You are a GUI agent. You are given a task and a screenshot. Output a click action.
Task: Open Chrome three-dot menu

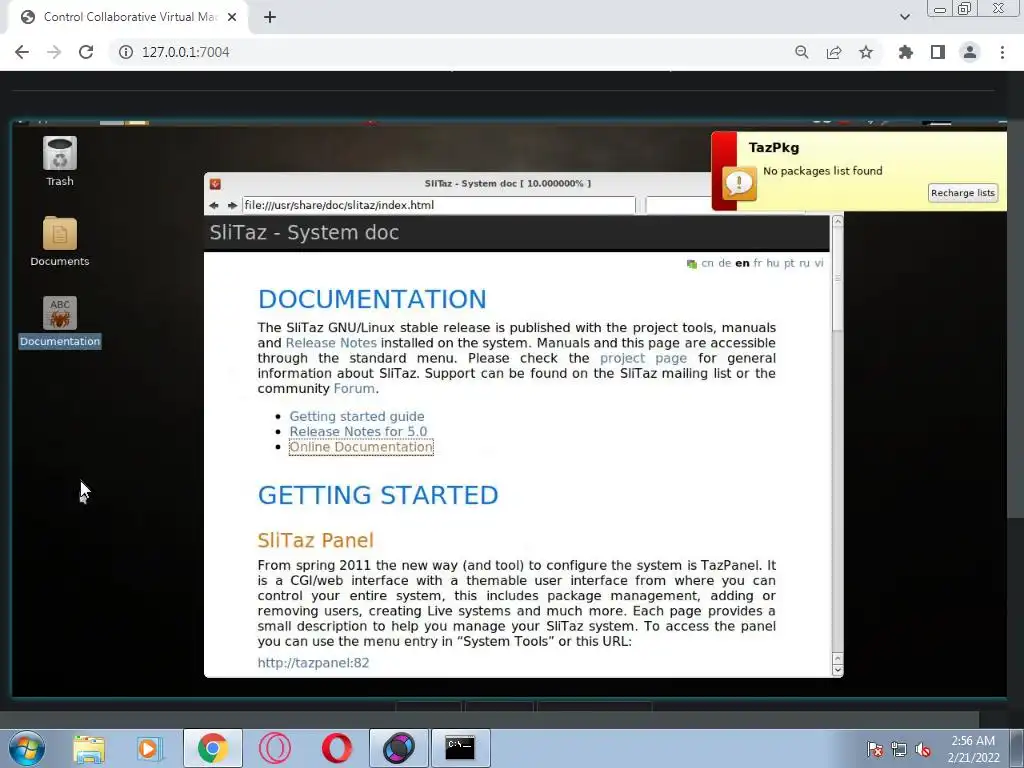[1002, 52]
